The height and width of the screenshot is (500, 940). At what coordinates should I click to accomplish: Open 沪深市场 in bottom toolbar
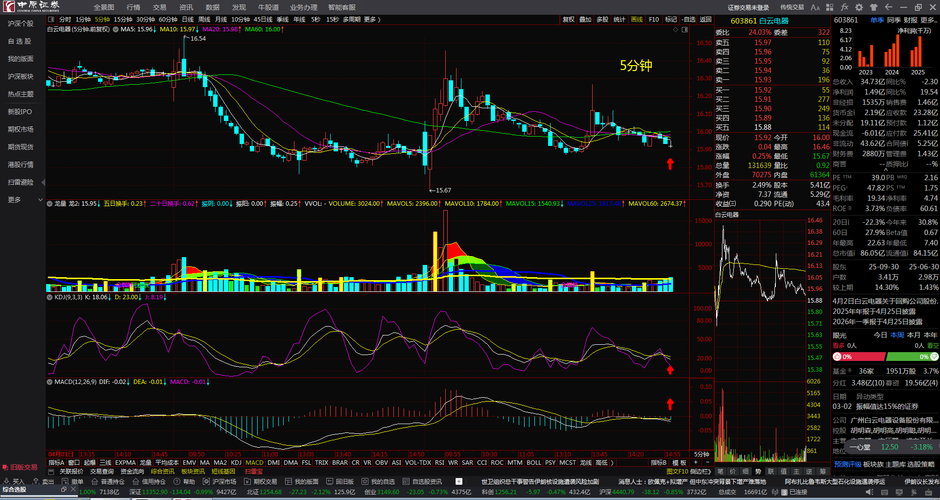[219, 481]
